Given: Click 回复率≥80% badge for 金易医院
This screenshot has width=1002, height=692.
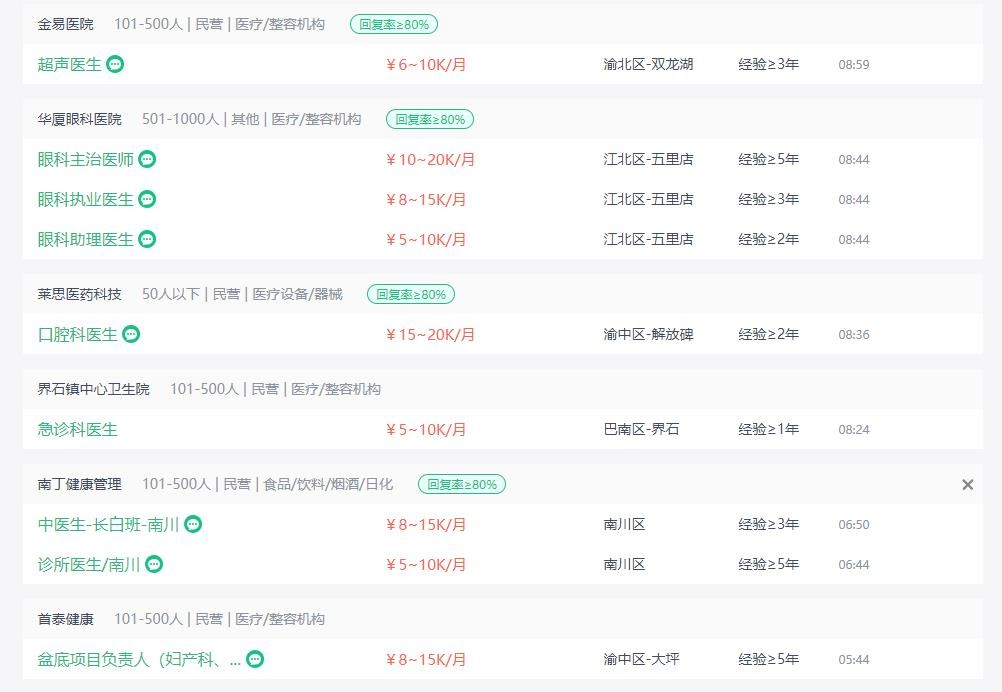Looking at the screenshot, I should tap(394, 24).
